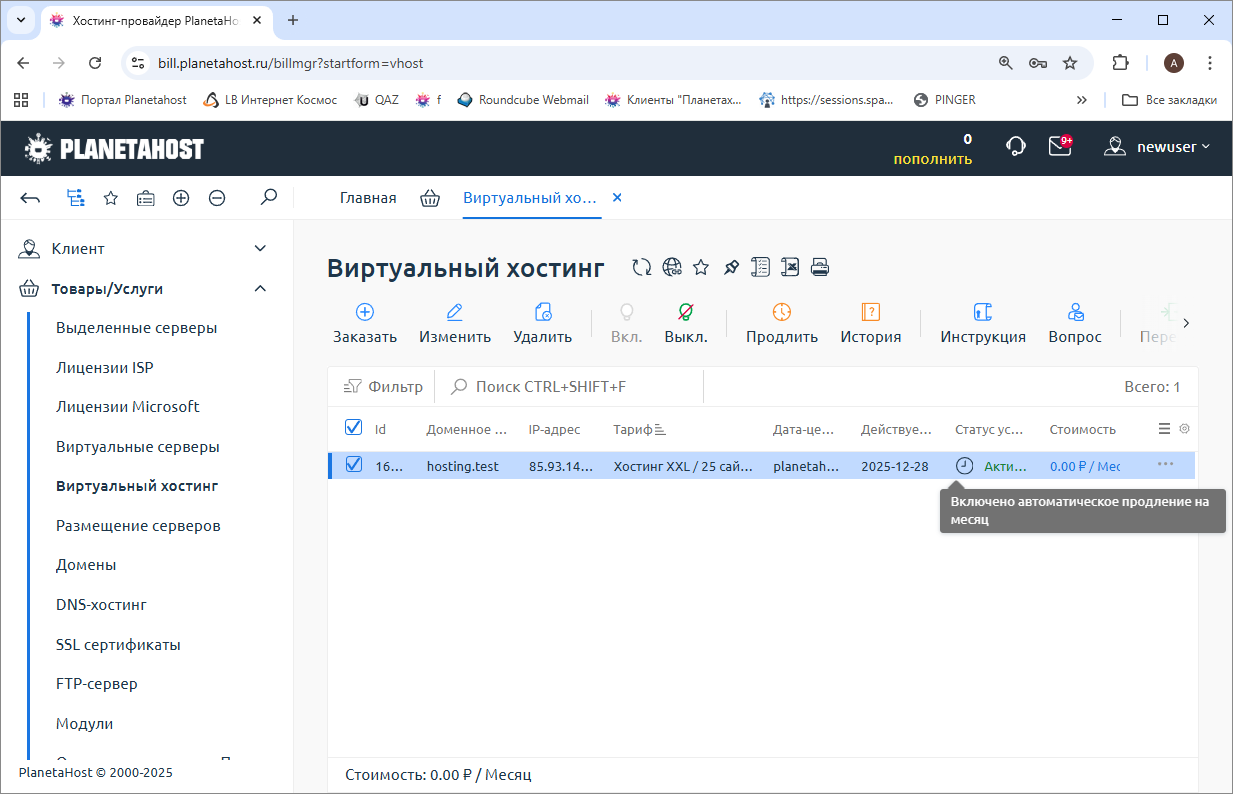The image size is (1233, 794).
Task: Open the support headset icon in header
Action: click(x=1015, y=147)
